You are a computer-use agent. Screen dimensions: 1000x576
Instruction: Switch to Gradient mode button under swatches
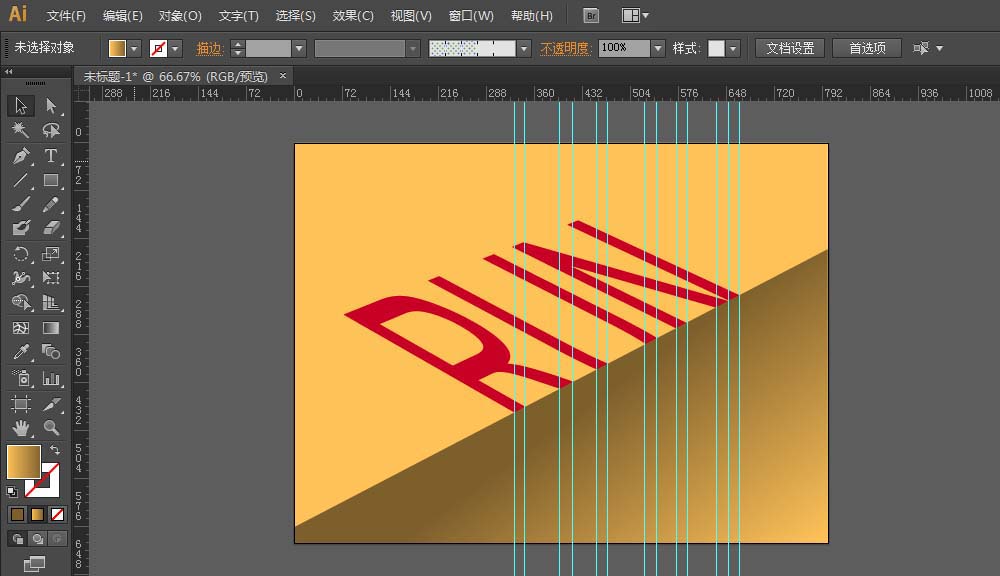[37, 514]
